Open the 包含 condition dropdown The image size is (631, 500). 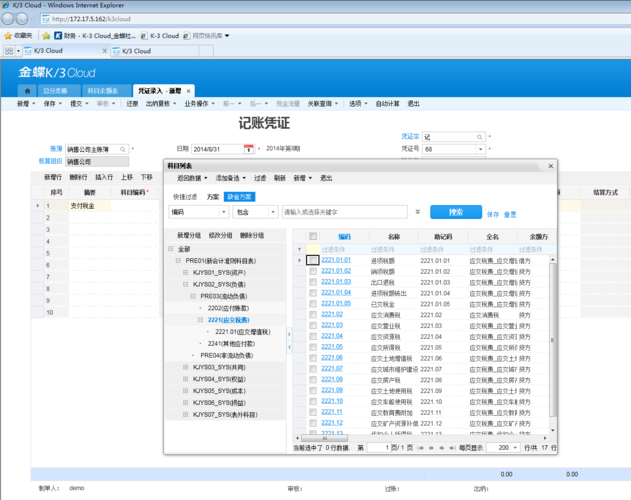click(255, 212)
